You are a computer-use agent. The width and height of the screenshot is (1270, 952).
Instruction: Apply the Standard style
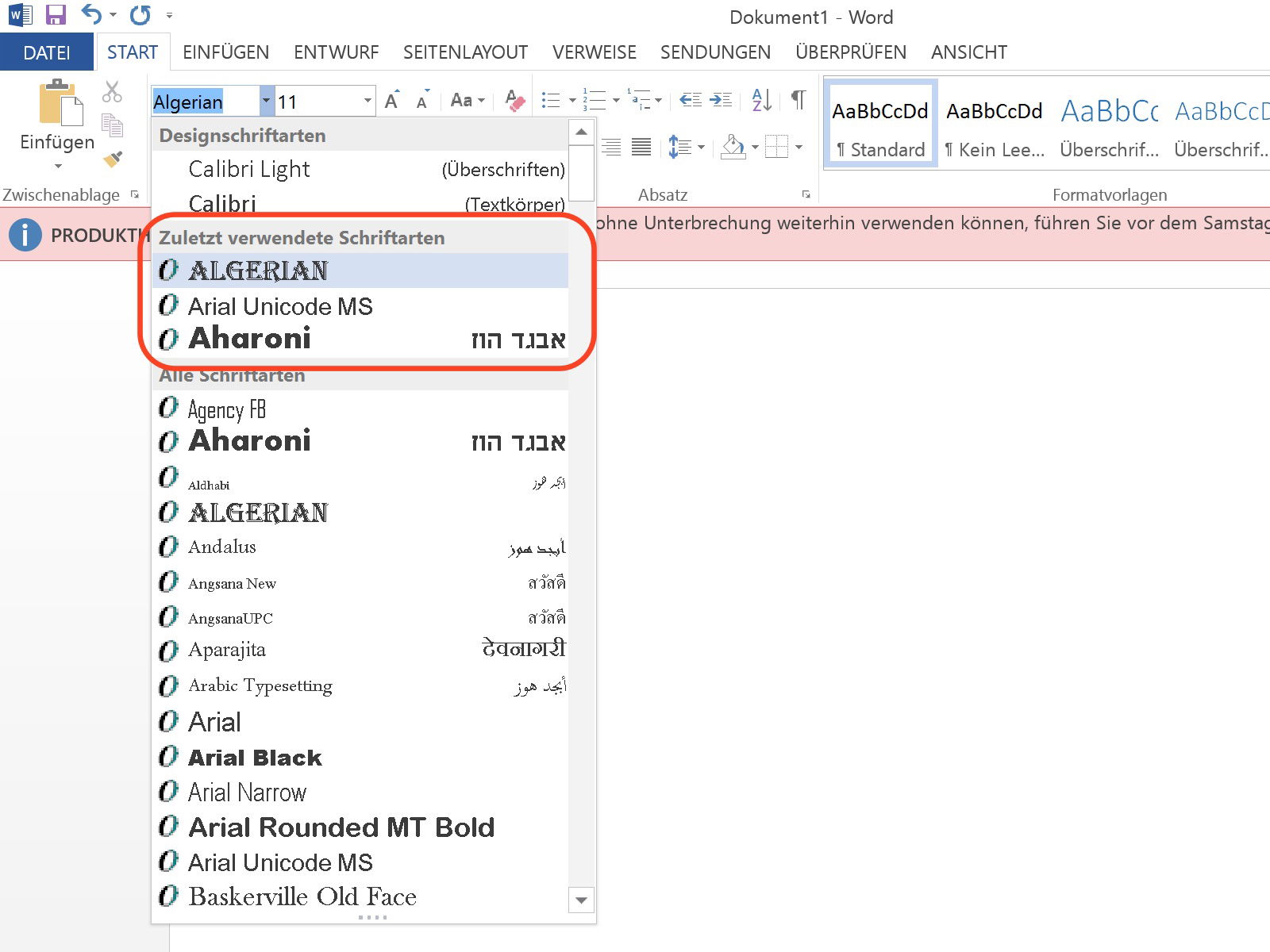click(880, 124)
